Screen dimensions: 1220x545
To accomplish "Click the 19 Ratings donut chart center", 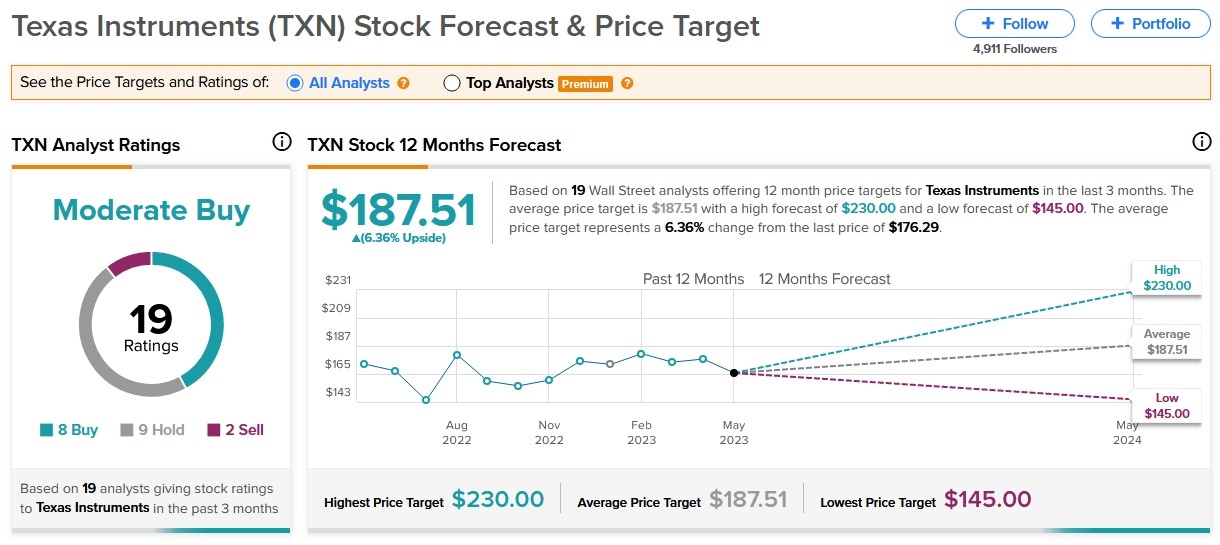I will [151, 326].
